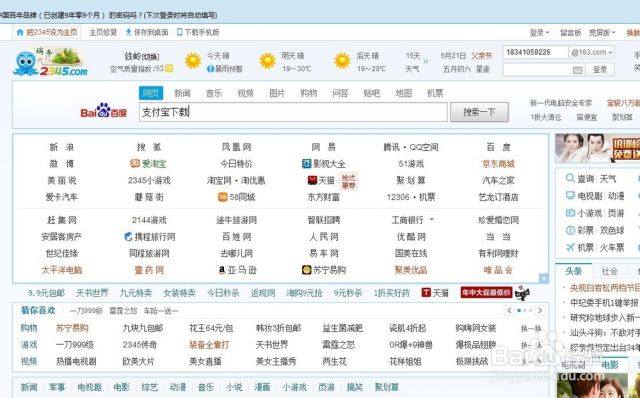Click today's weather sun icon

pos(193,61)
